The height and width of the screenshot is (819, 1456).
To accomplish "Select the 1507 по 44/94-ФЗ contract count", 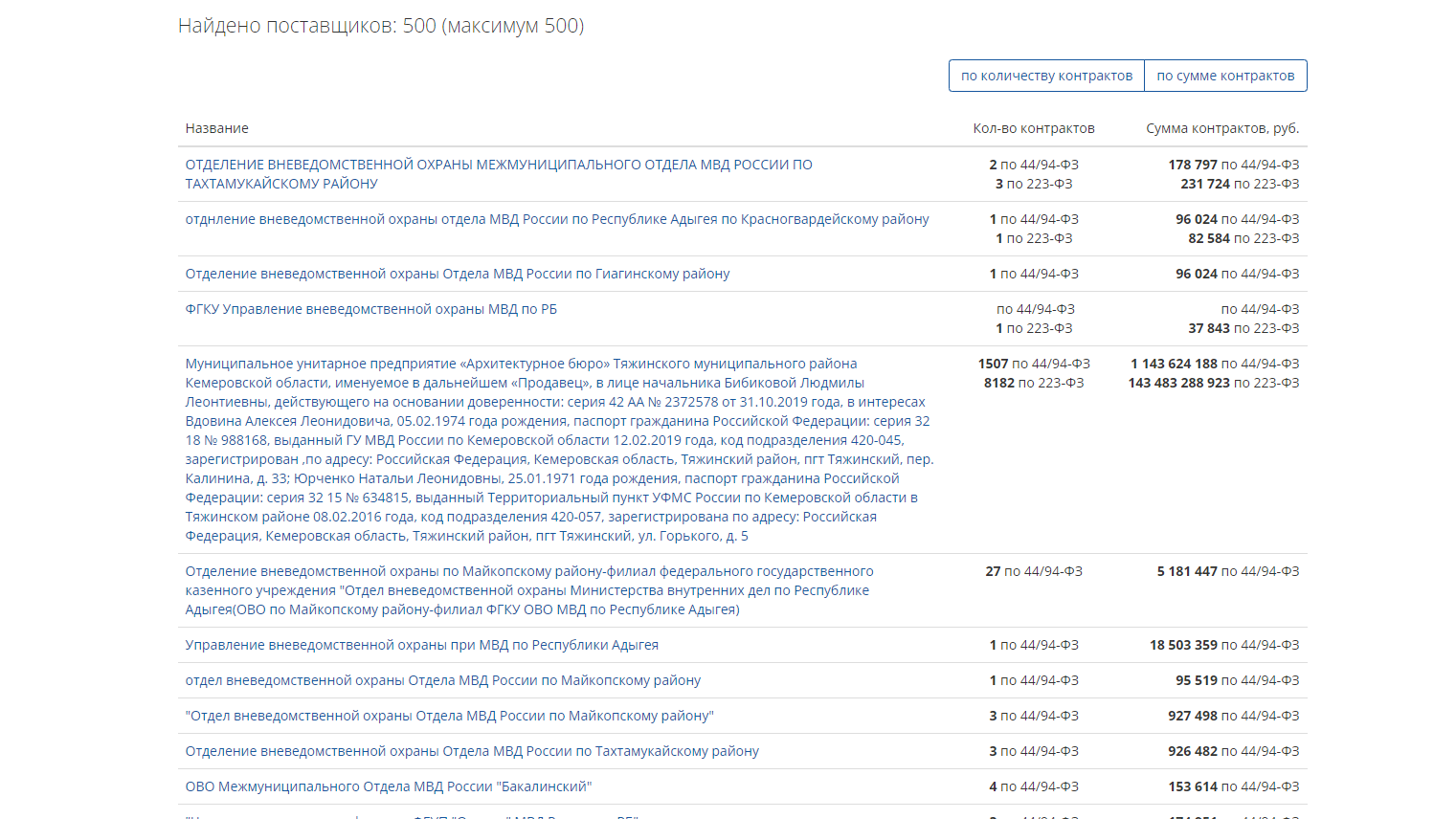I will coord(1034,364).
